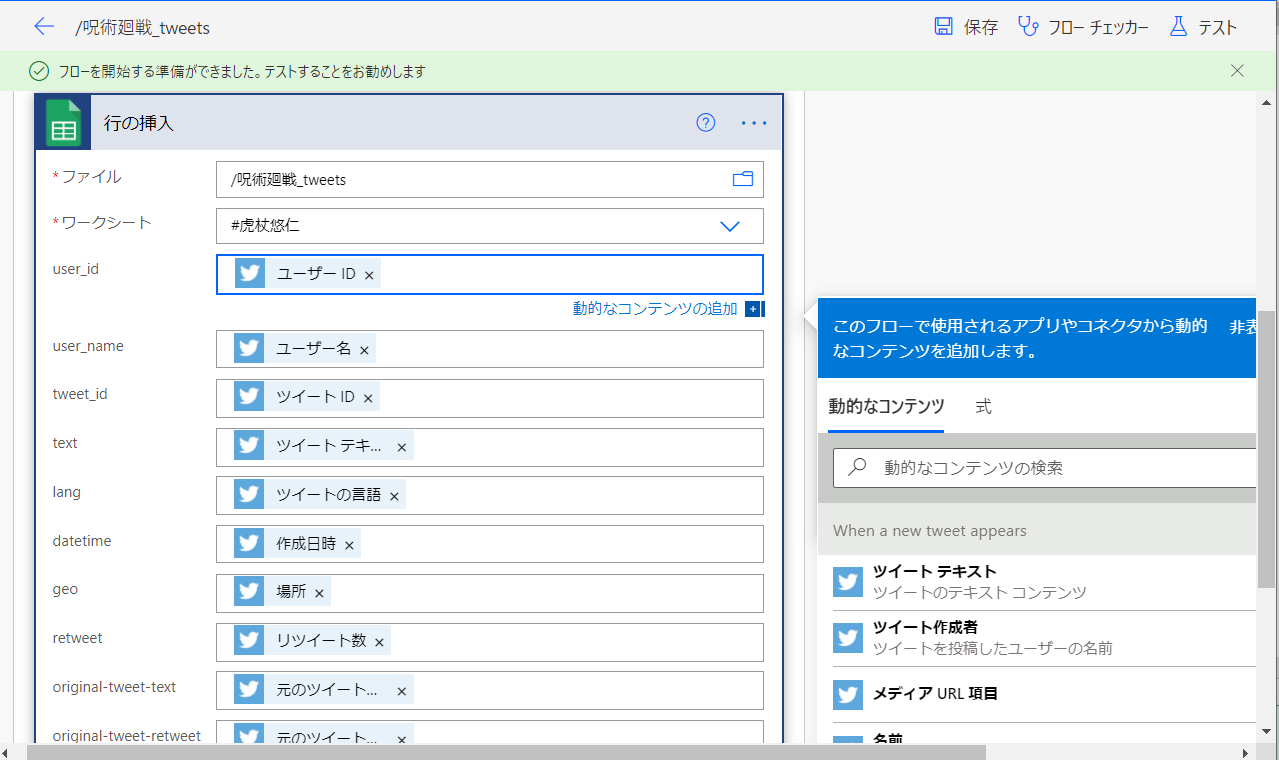The image size is (1279, 760).
Task: Remove the ツイート ID token
Action: coord(368,398)
